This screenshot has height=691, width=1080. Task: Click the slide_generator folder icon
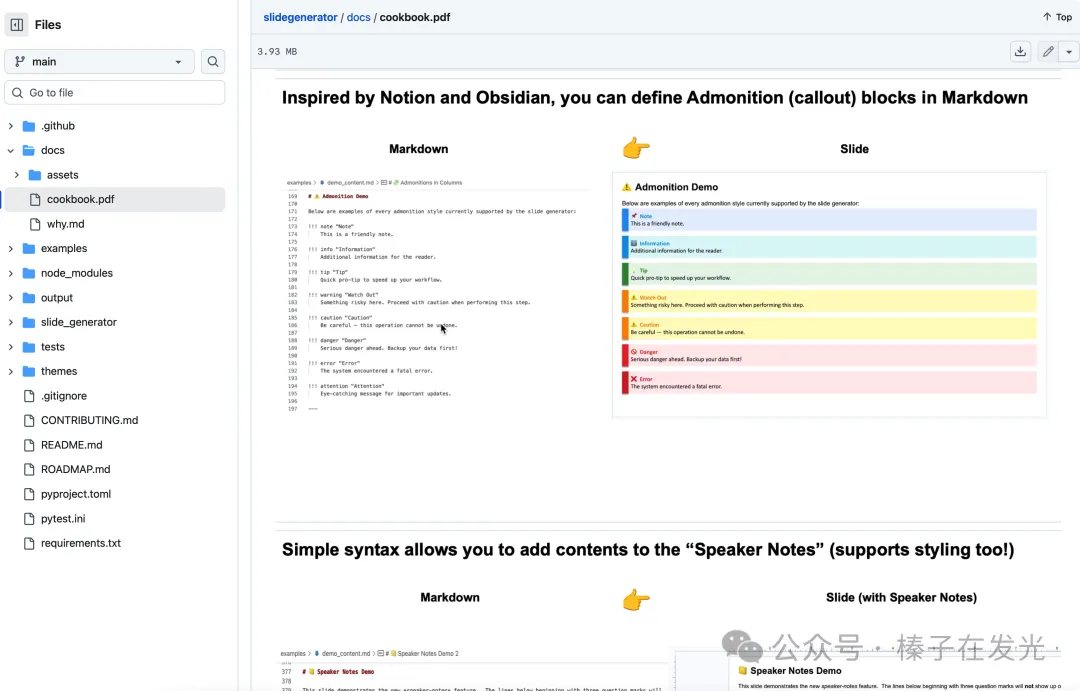pyautogui.click(x=29, y=322)
